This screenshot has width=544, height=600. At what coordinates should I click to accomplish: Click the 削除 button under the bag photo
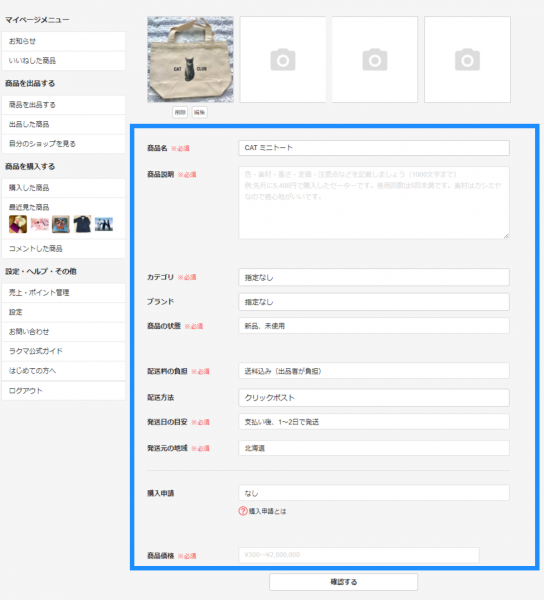180,112
